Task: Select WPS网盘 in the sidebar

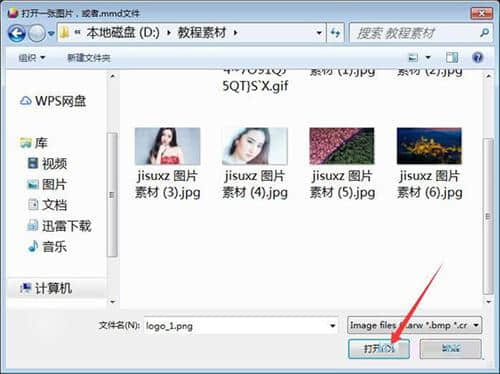Action: coord(53,101)
